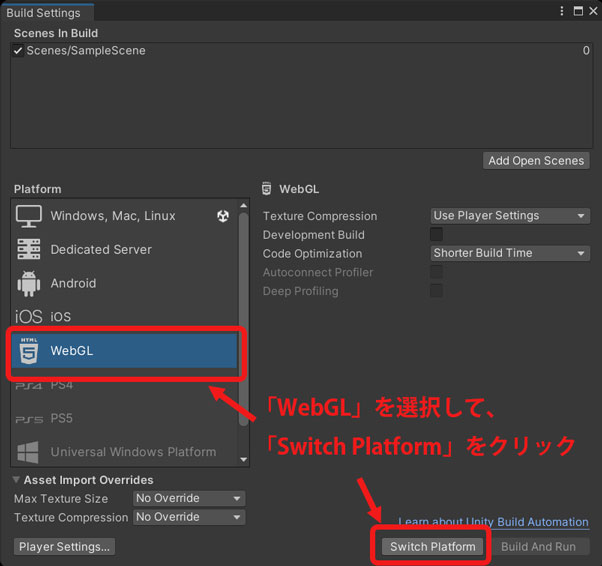
Task: Select the Scenes/SampleScene entry text
Action: pos(86,50)
